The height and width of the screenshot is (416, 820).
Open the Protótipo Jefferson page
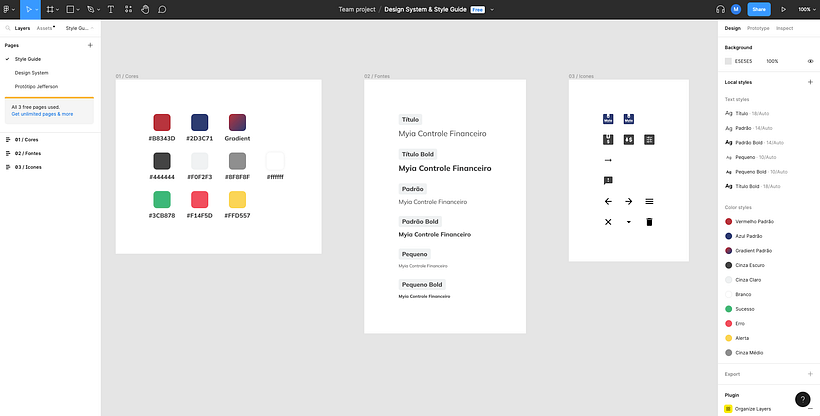click(x=36, y=86)
